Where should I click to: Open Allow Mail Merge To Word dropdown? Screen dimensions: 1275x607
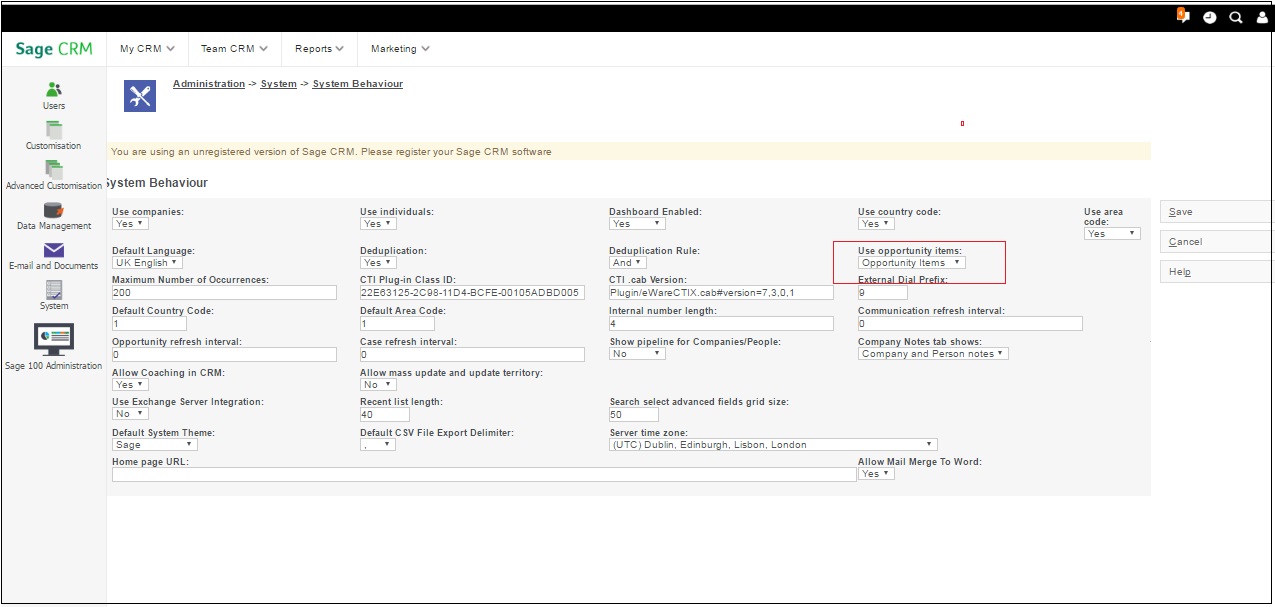pos(876,474)
